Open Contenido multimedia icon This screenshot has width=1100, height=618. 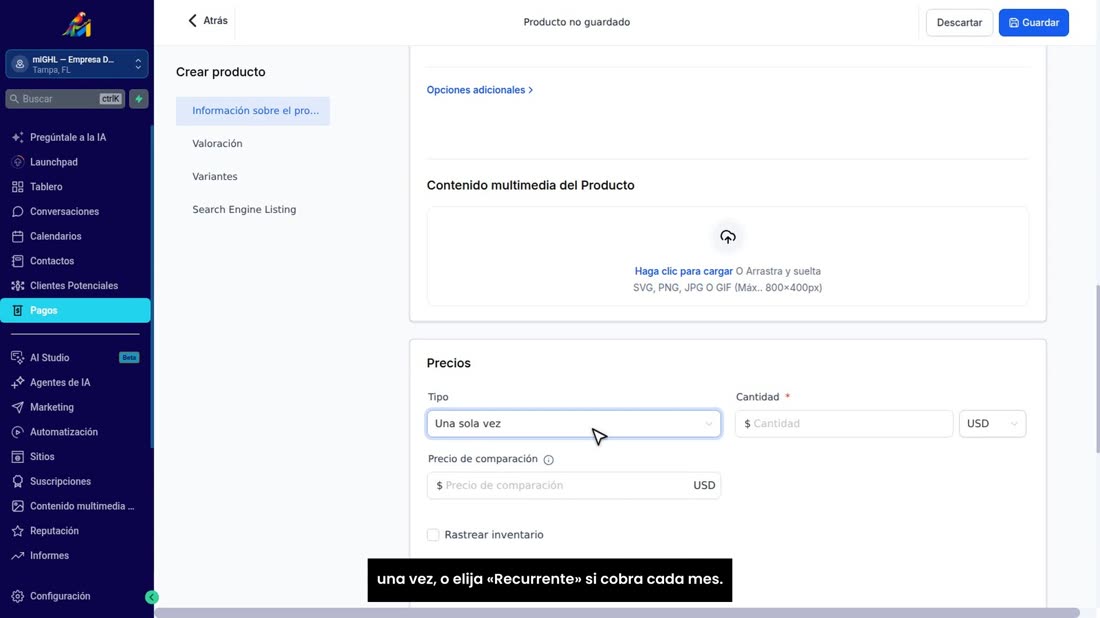(18, 506)
